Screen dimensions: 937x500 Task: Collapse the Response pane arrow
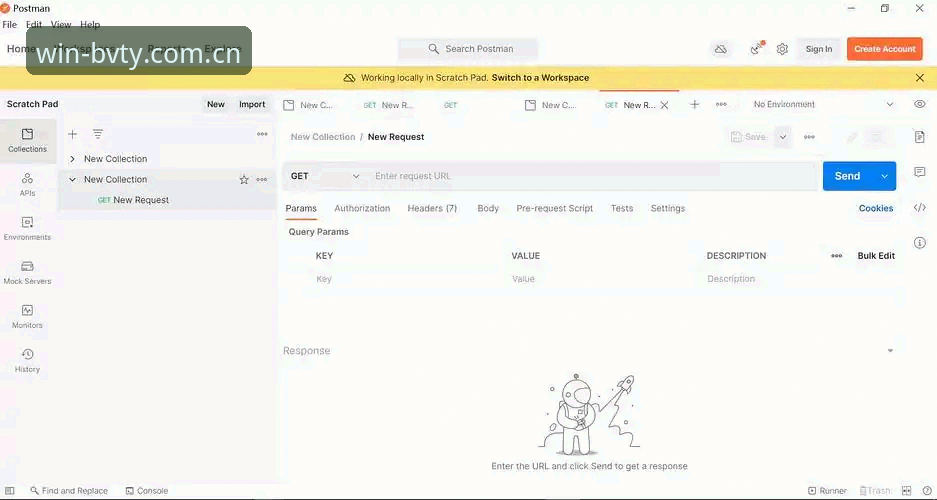890,351
